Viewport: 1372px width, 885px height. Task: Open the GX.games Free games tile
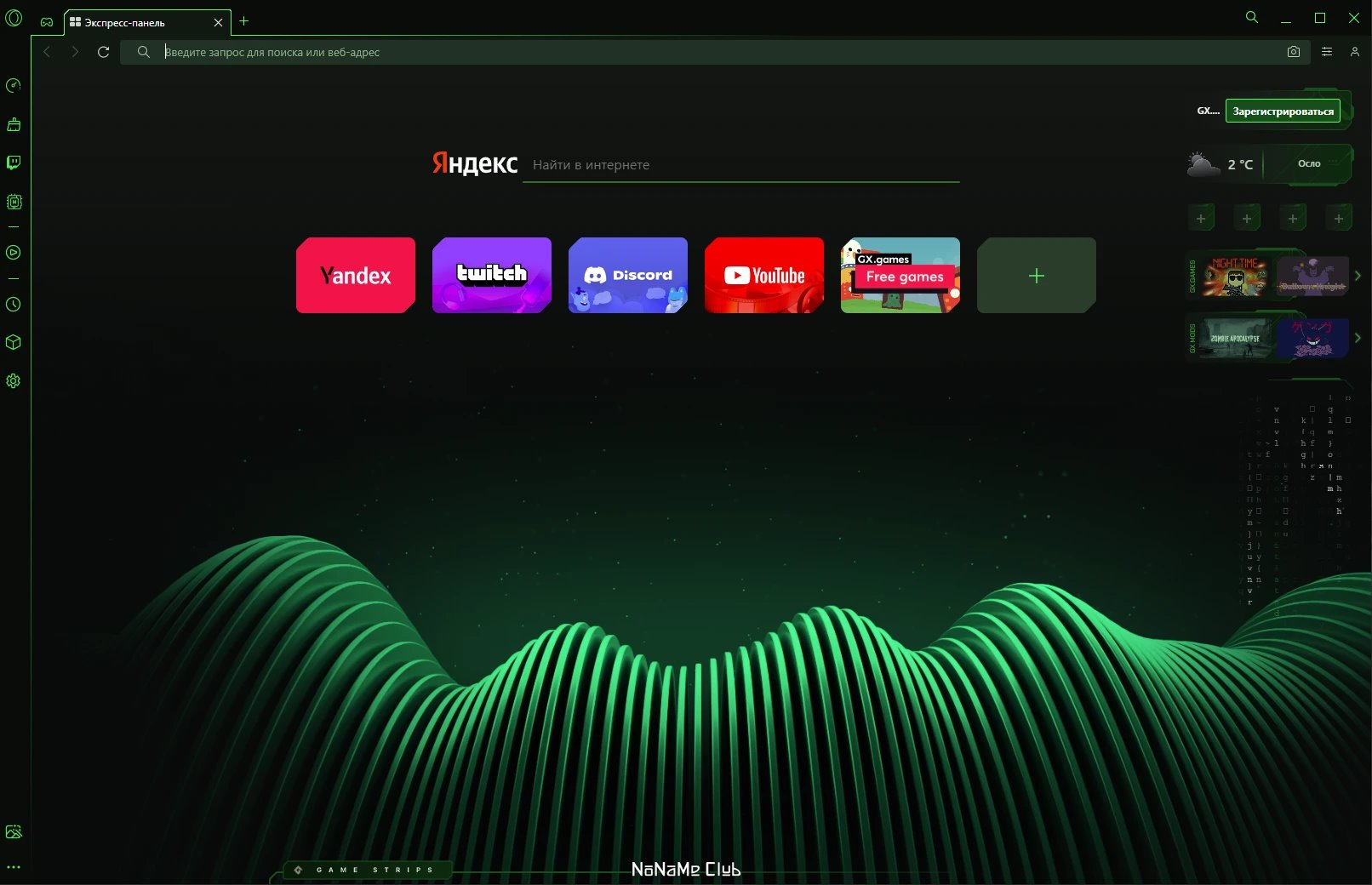pos(900,276)
